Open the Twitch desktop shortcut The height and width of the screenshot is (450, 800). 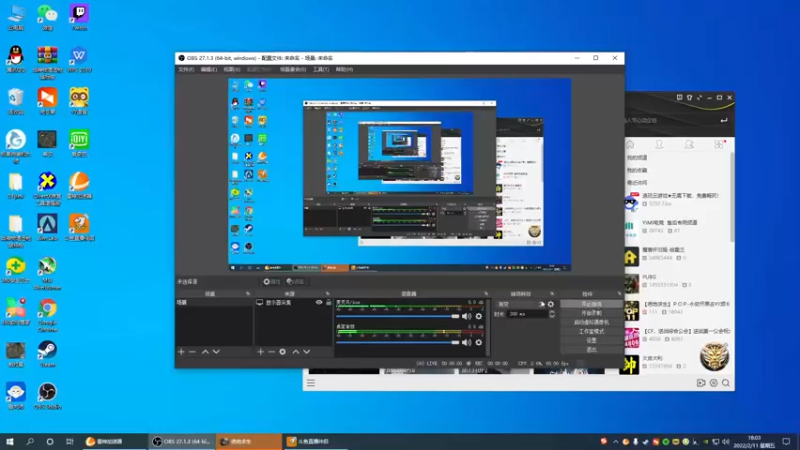coord(79,17)
